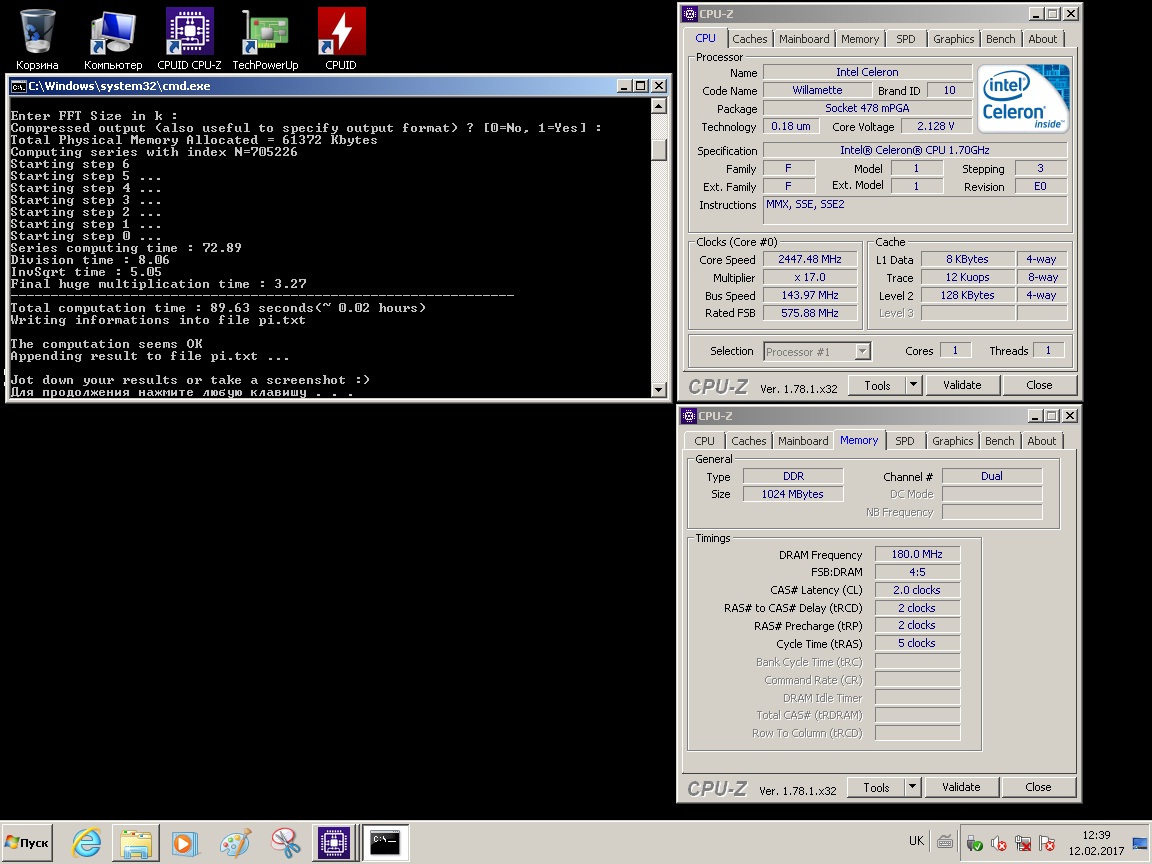Viewport: 1152px width, 864px height.
Task: Click the bottom CPU-Z window title icon
Action: click(688, 416)
